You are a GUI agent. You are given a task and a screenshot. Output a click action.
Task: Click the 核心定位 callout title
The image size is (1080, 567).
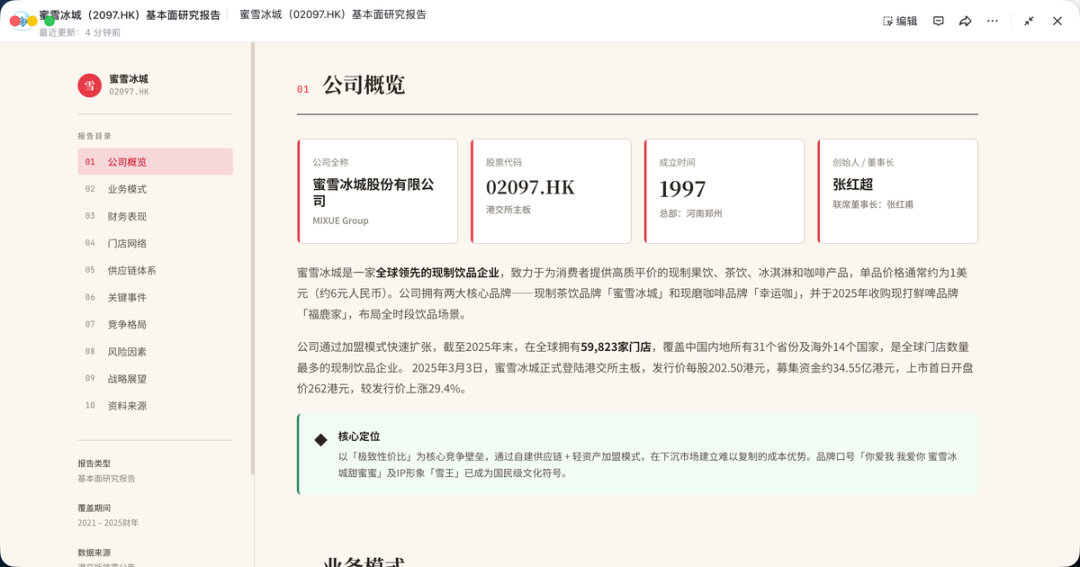click(x=359, y=437)
